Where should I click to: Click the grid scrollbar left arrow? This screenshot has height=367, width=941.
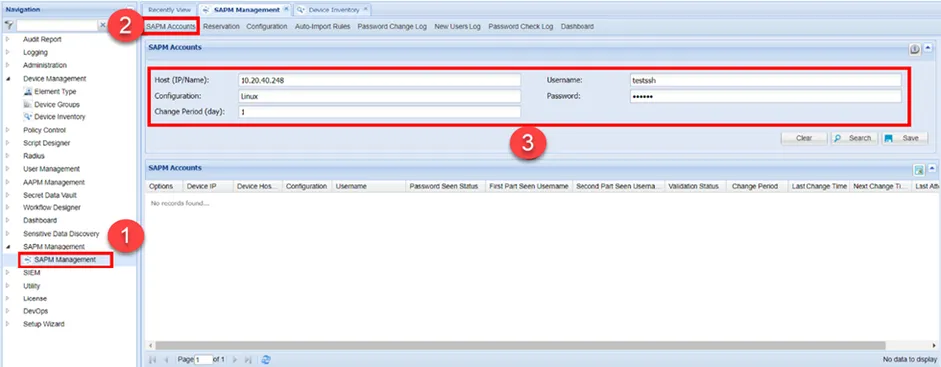149,345
